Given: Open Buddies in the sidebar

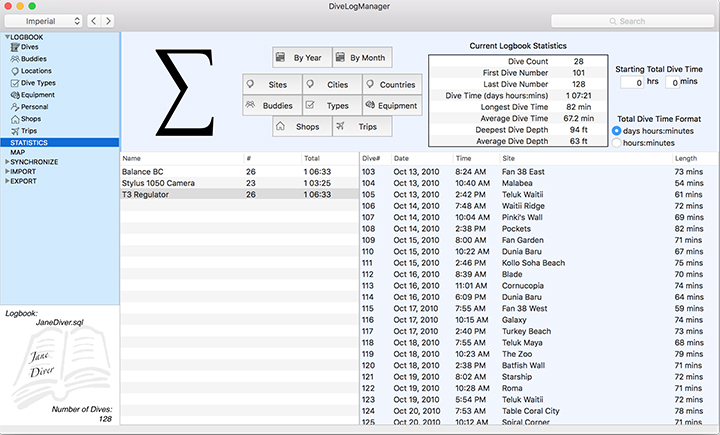Looking at the screenshot, I should (x=34, y=59).
